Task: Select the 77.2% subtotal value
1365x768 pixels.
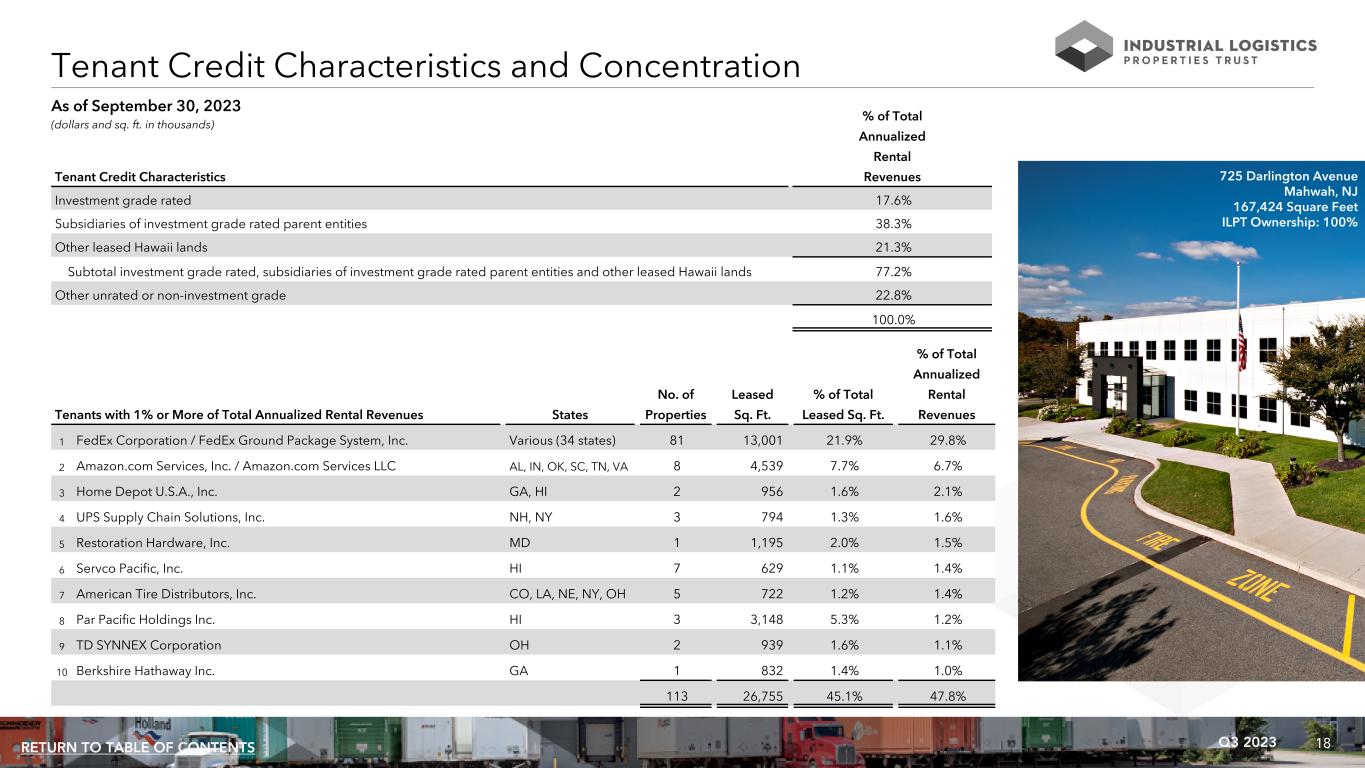Action: pyautogui.click(x=892, y=271)
